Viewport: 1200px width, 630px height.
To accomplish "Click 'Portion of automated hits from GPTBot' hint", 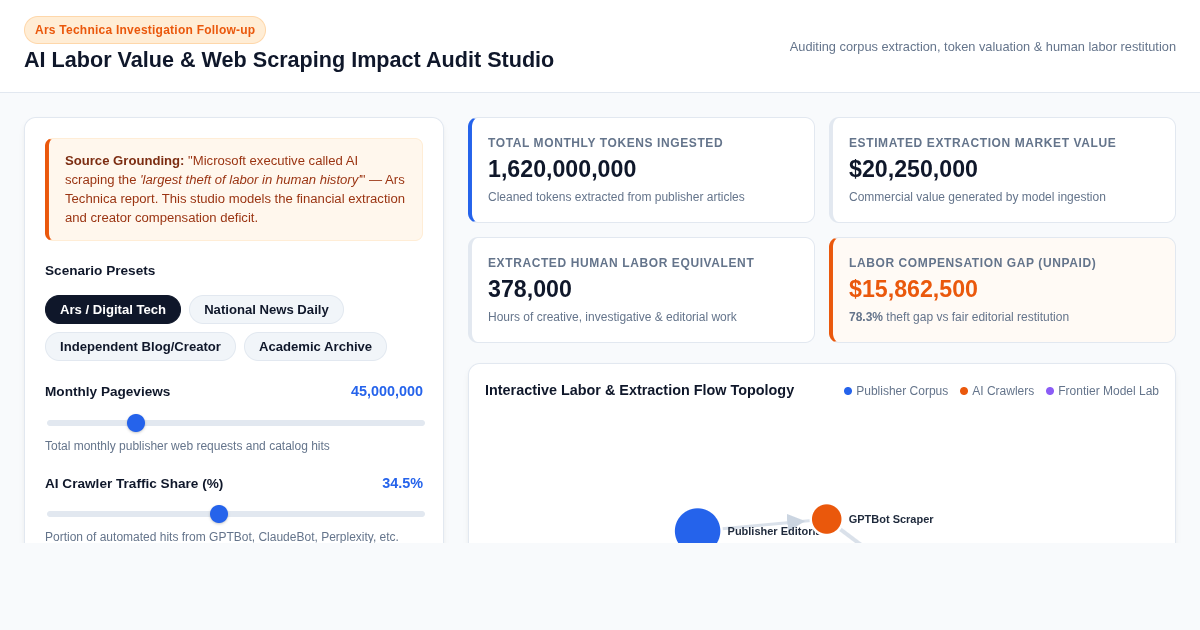I will (222, 537).
